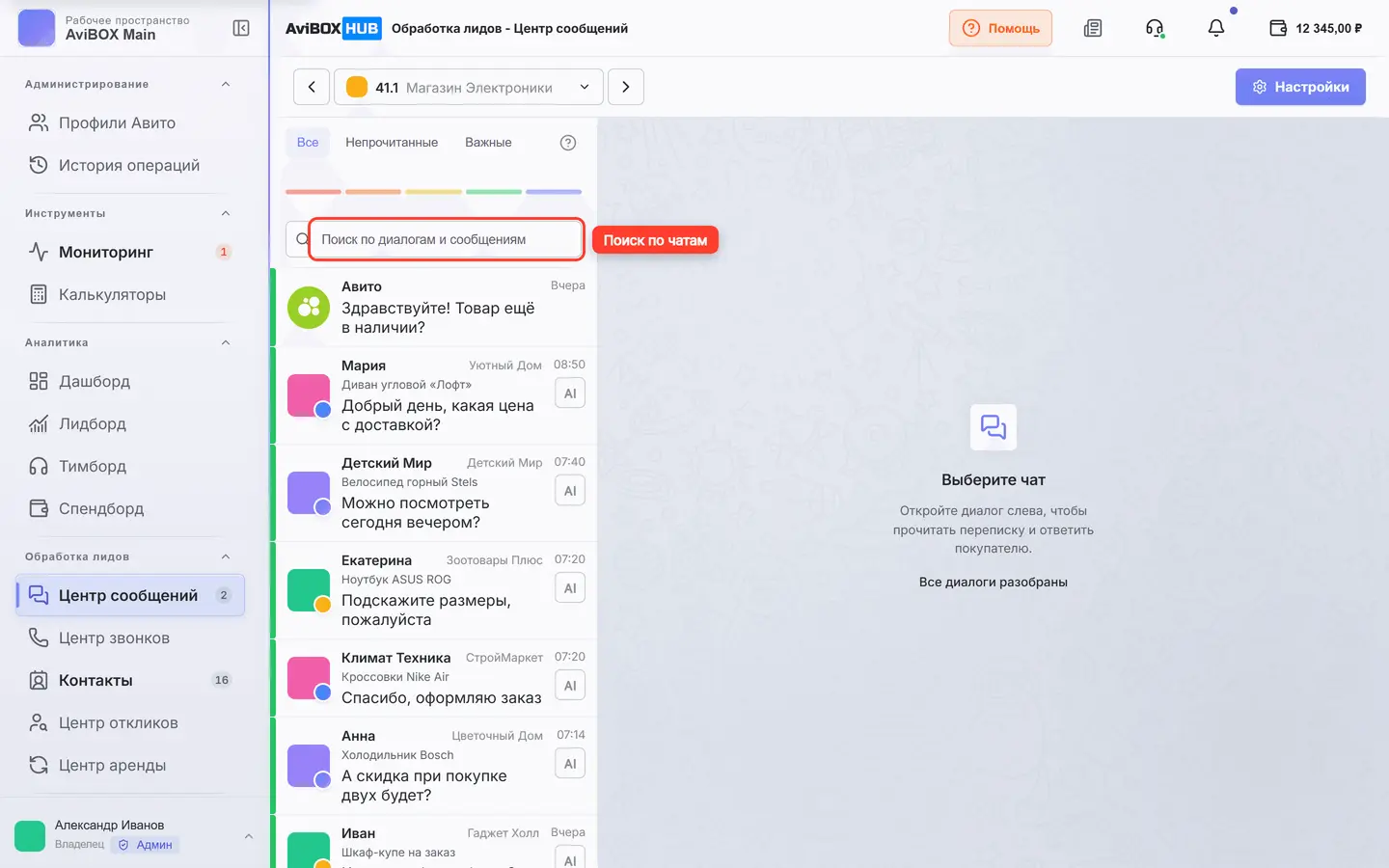The height and width of the screenshot is (868, 1389).
Task: Open the 41.1 Магазин Электроники dropdown
Action: pyautogui.click(x=469, y=87)
